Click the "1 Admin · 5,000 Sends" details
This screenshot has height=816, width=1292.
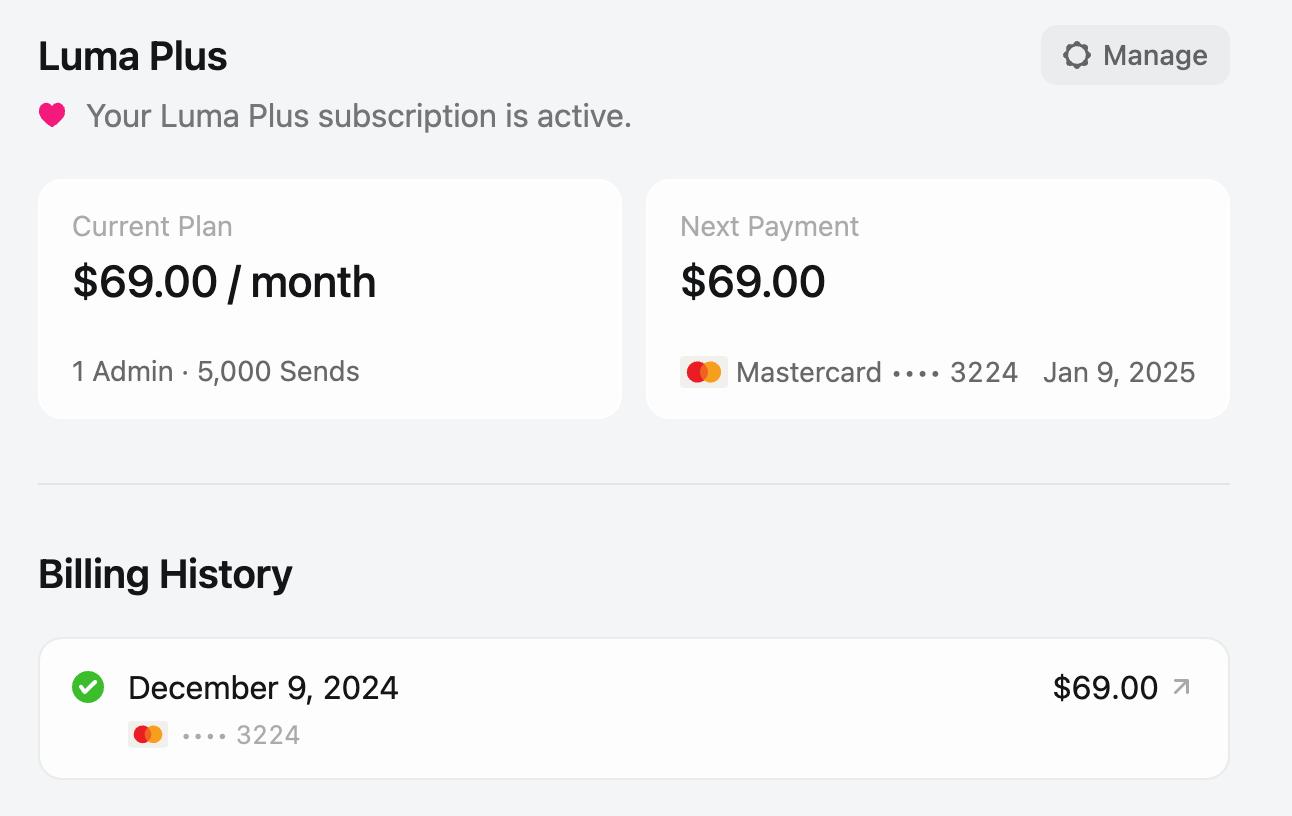(216, 372)
